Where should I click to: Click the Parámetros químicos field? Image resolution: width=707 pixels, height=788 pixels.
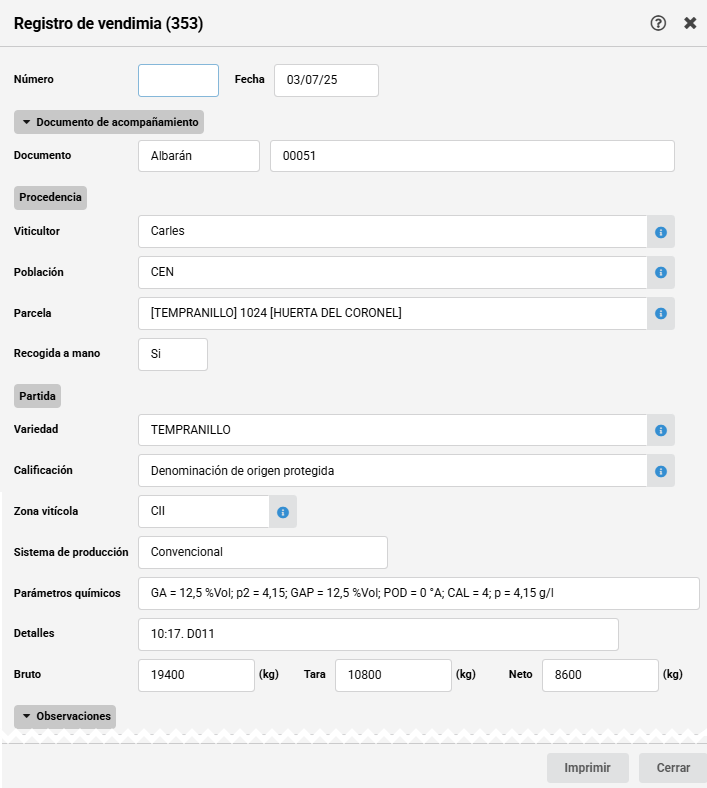419,594
